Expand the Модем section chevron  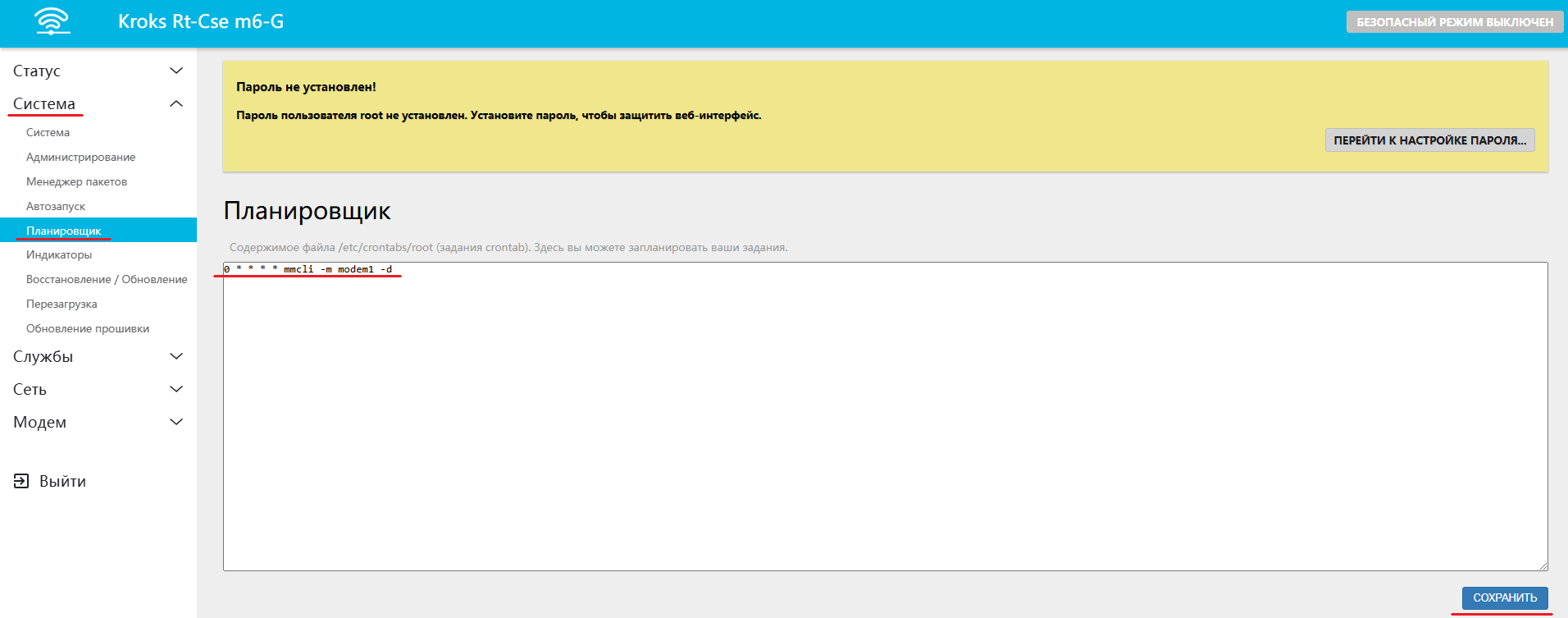click(175, 422)
